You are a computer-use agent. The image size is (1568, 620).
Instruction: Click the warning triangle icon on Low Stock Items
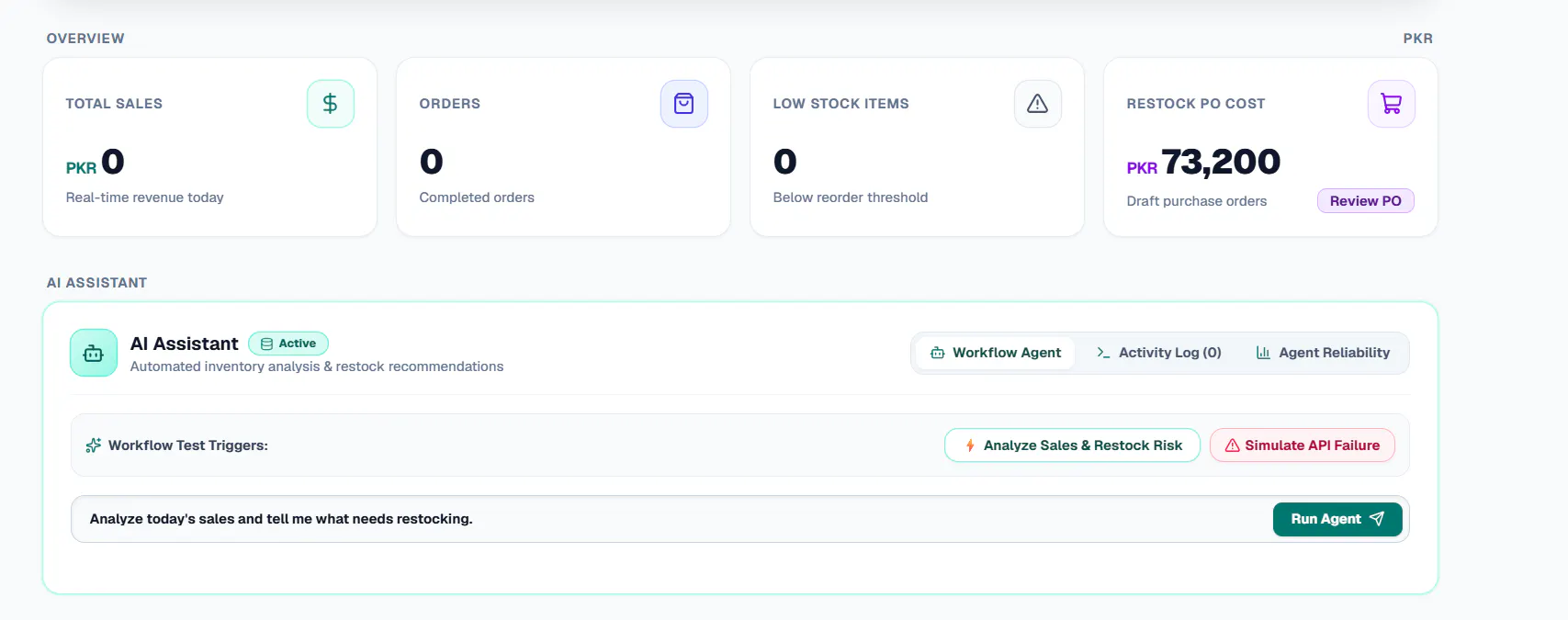click(1038, 104)
